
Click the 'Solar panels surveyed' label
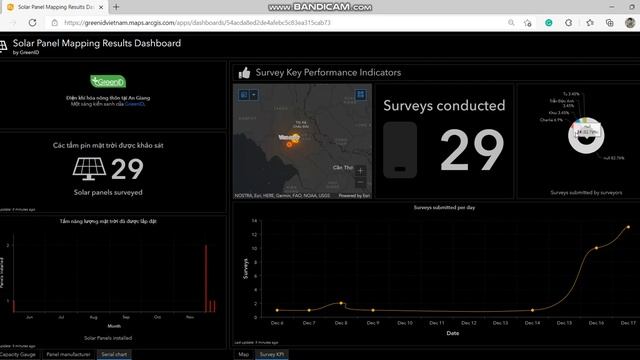tap(108, 192)
